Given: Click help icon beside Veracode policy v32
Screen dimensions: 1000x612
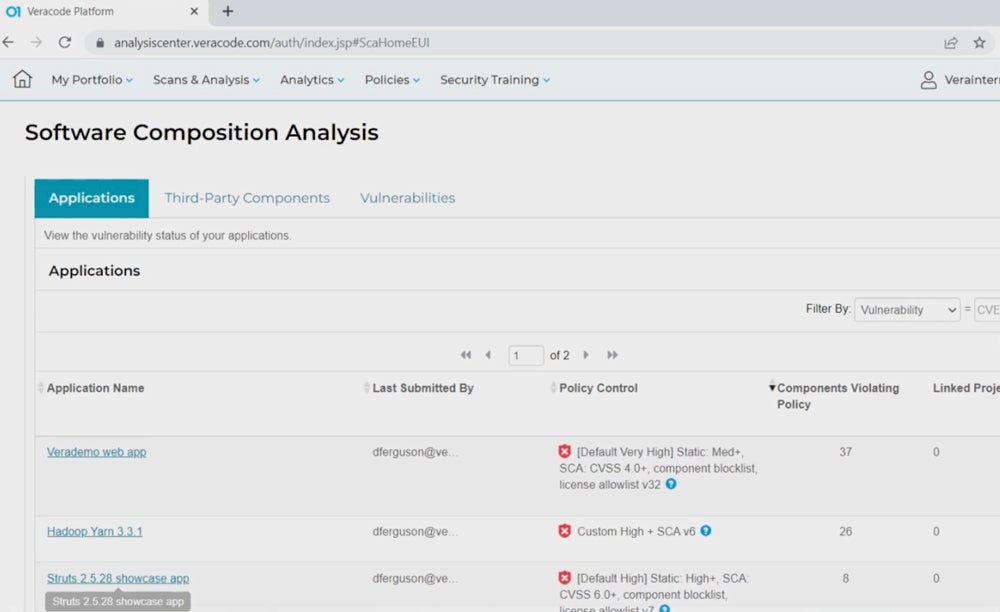Looking at the screenshot, I should pos(671,484).
